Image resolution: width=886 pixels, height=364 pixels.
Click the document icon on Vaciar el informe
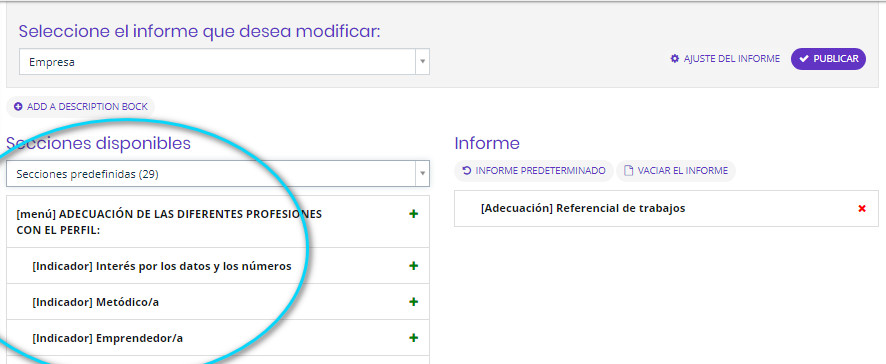(628, 171)
